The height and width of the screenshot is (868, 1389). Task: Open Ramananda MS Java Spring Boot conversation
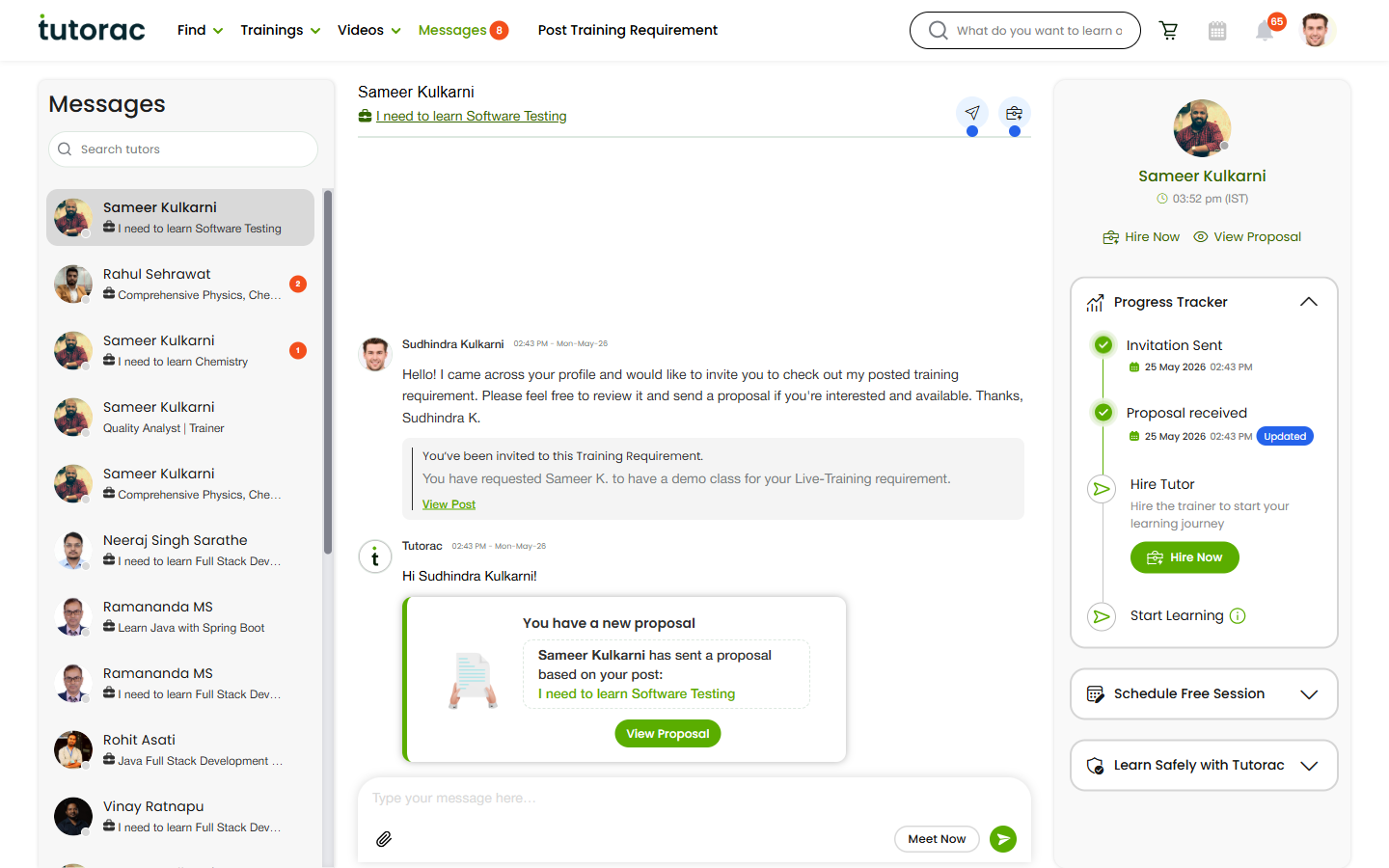click(180, 616)
